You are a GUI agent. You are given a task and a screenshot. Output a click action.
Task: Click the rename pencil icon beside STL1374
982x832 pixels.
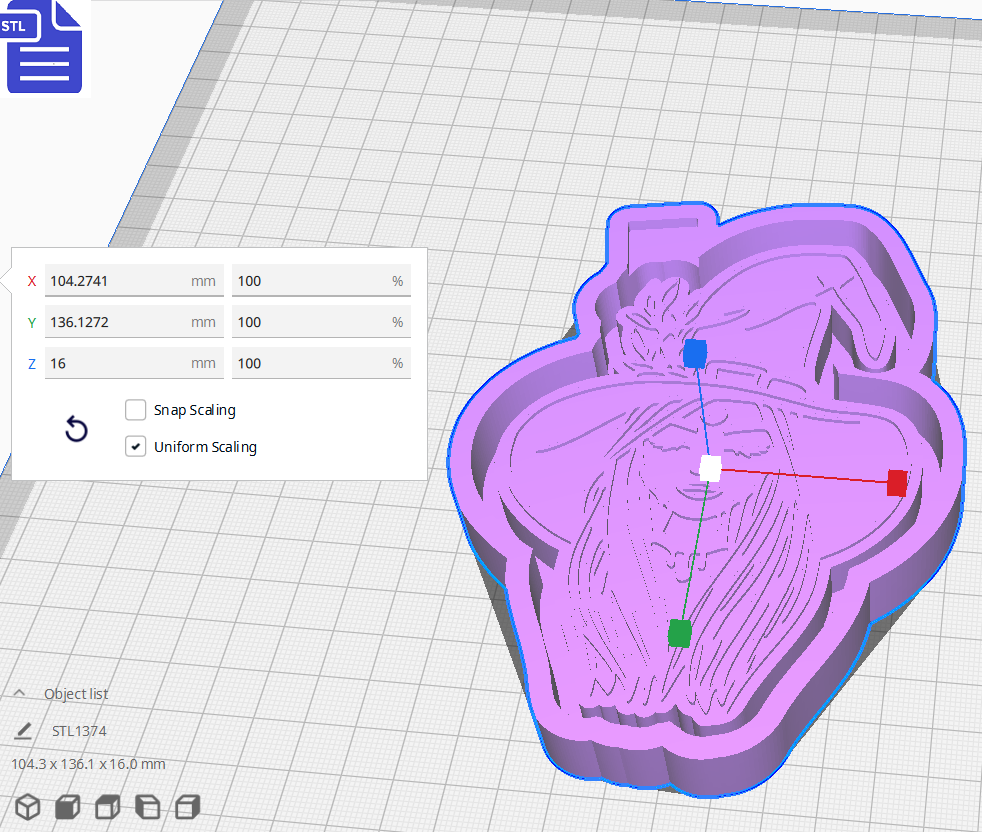[x=23, y=731]
